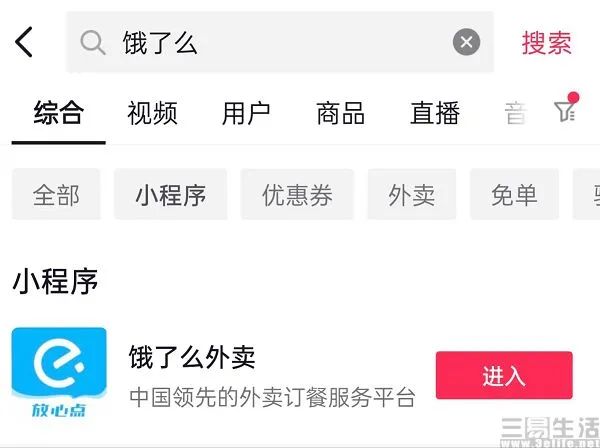Click the 进入 button
The image size is (600, 448).
(504, 375)
